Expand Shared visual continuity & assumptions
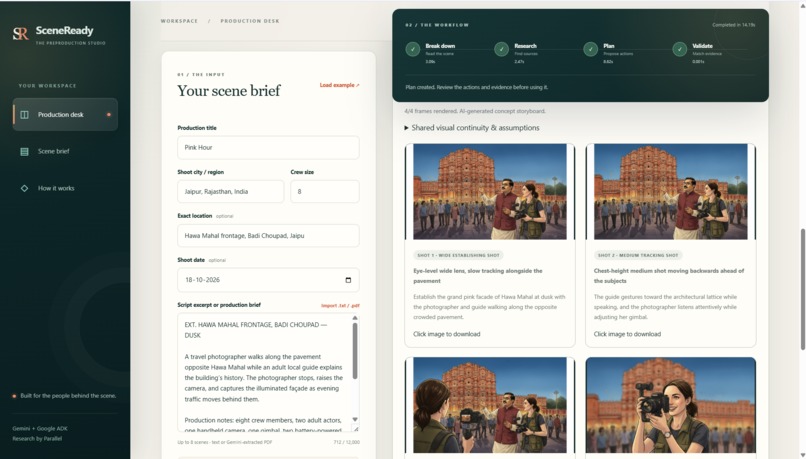Image resolution: width=806 pixels, height=459 pixels. (x=472, y=128)
